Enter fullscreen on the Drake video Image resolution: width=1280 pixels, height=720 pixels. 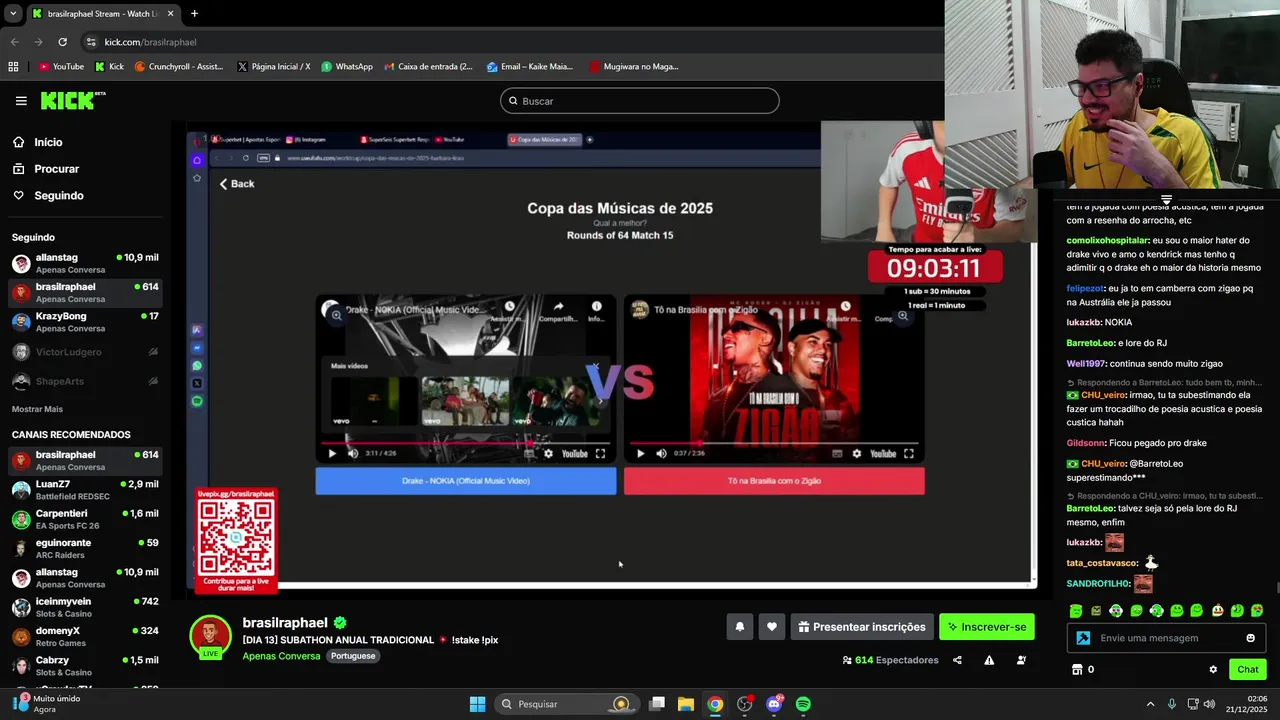click(600, 454)
